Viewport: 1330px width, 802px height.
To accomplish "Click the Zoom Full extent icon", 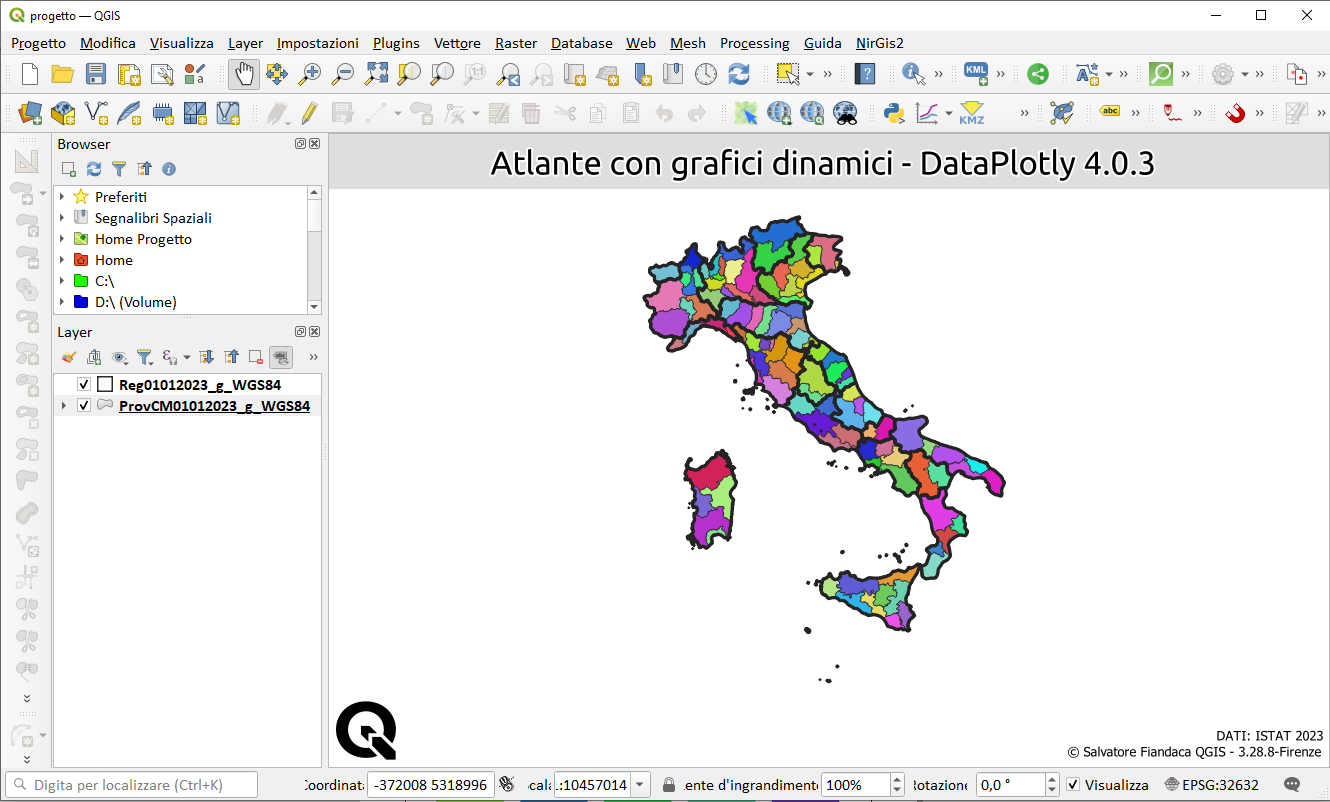I will [376, 74].
